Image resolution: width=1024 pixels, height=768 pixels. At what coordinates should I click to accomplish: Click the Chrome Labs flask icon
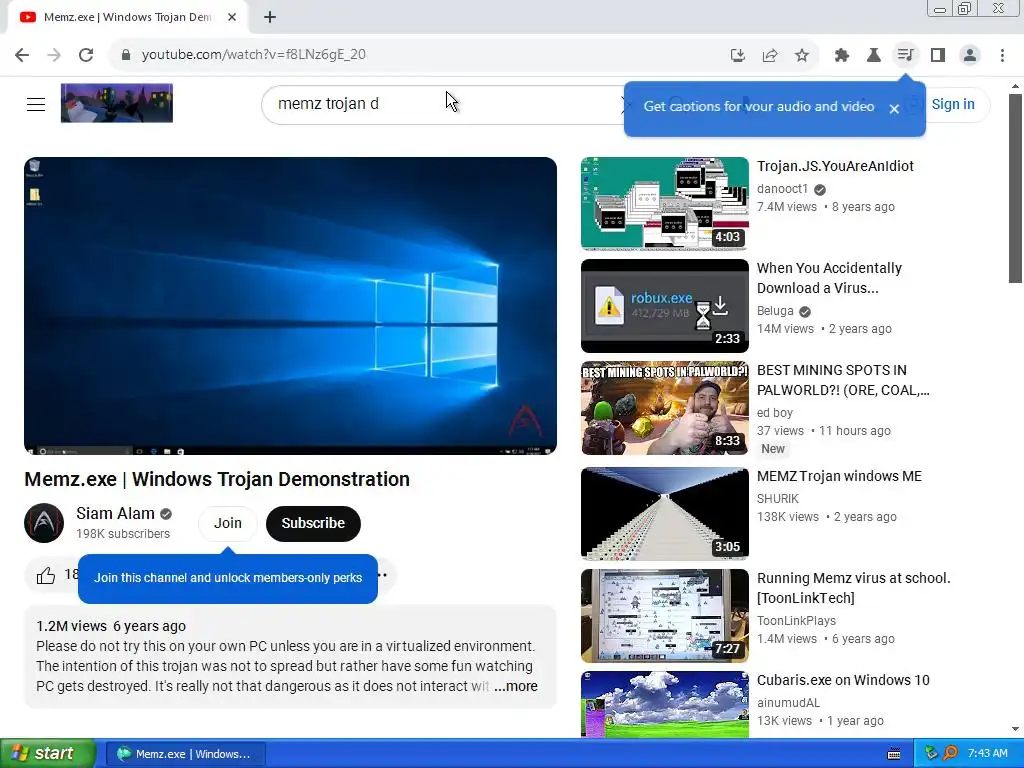[873, 56]
